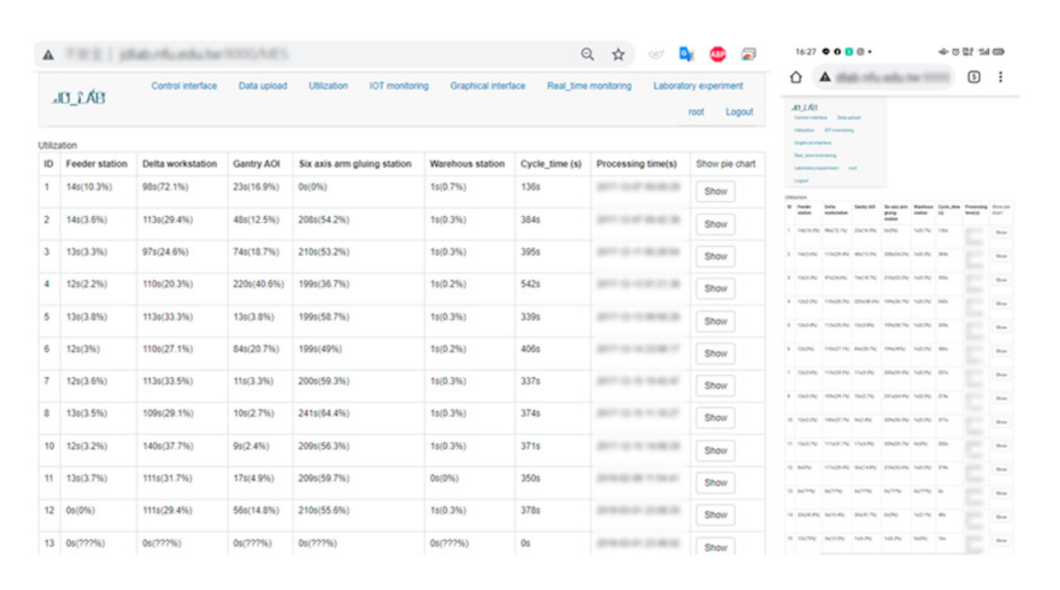Go to the Data upload page
This screenshot has height=590, width=1060.
[262, 86]
